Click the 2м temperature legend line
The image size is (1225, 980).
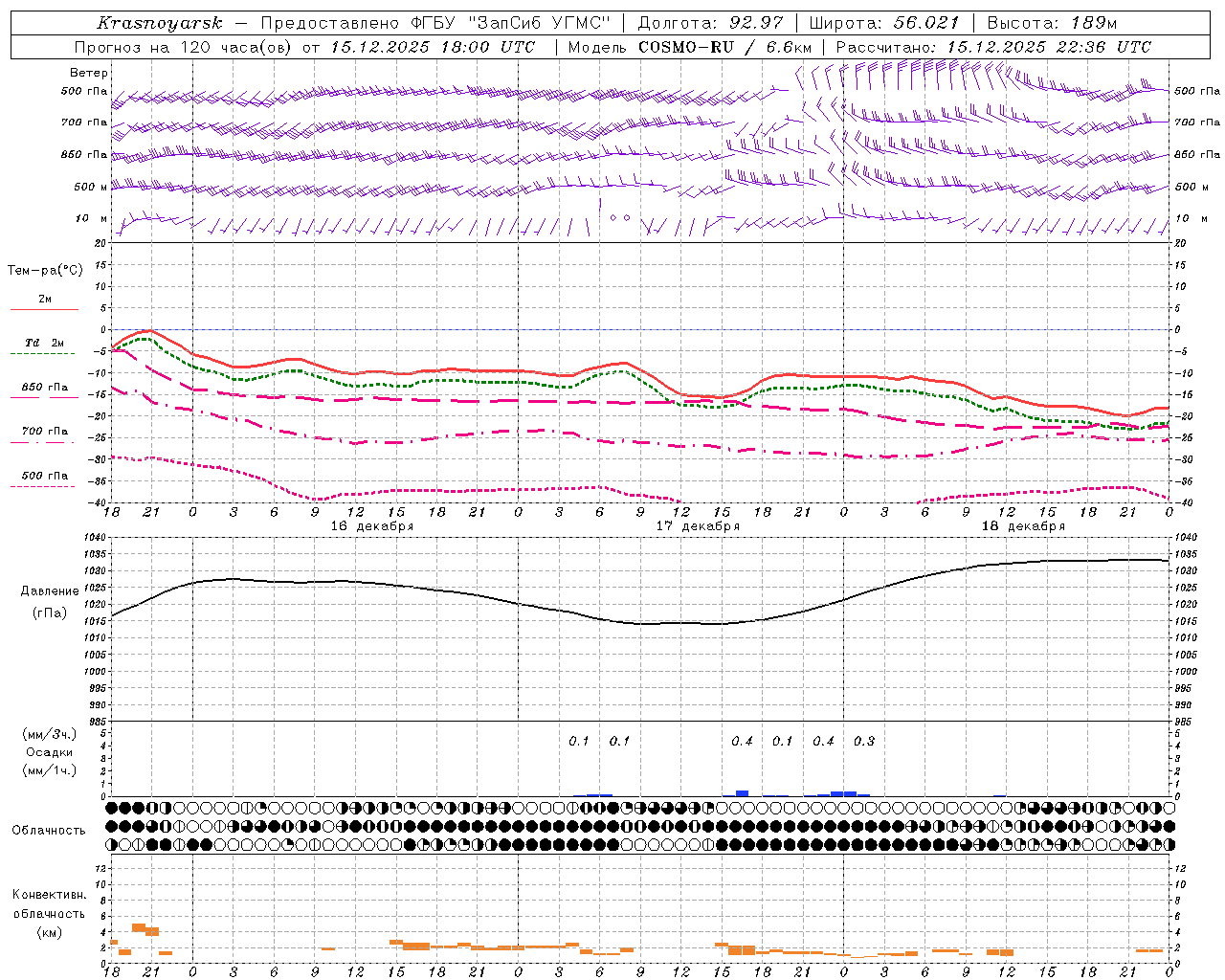coord(45,309)
